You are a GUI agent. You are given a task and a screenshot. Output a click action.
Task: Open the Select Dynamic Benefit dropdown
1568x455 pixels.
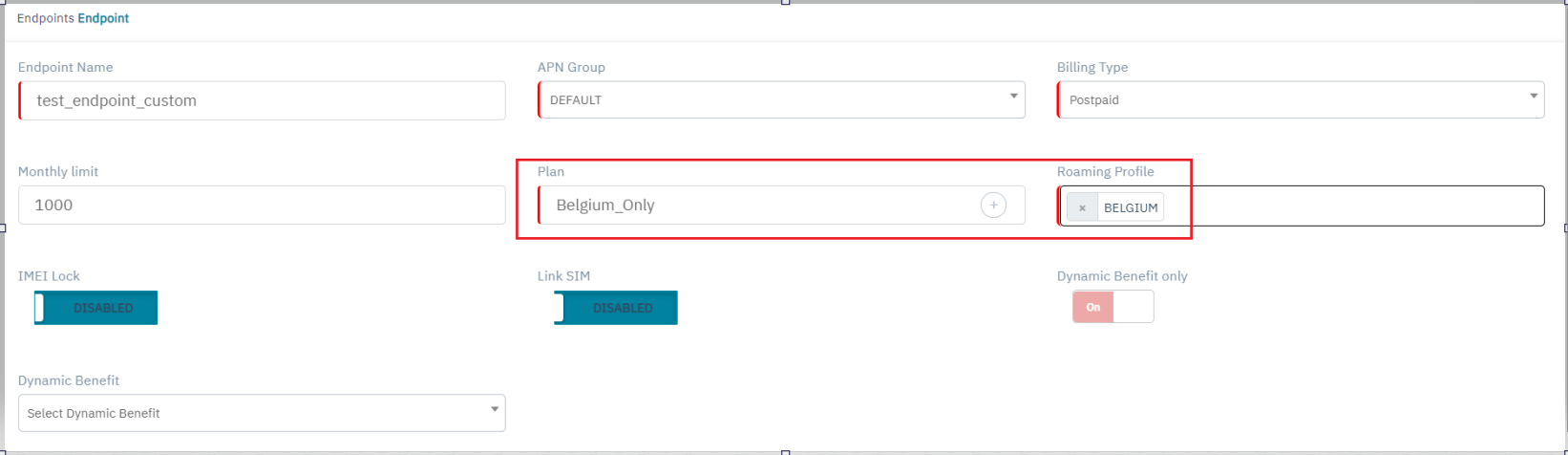(x=262, y=413)
